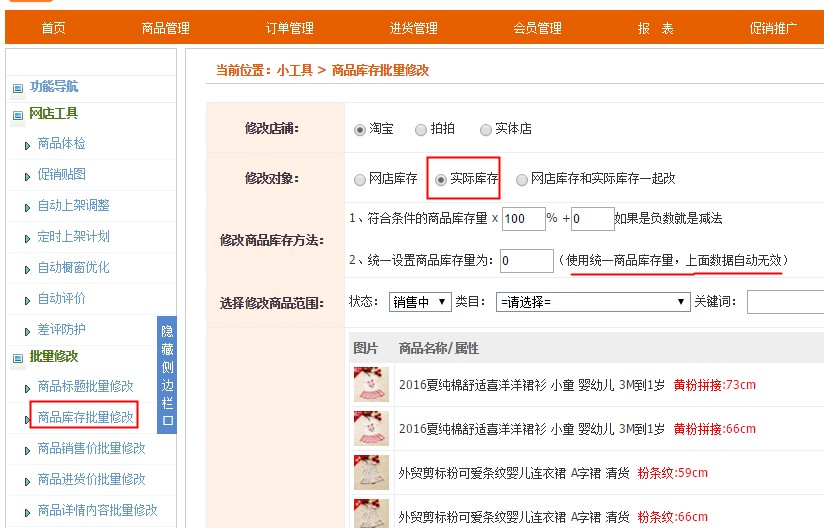824x528 pixels.
Task: Click the 网店工具 section icon
Action: point(17,115)
